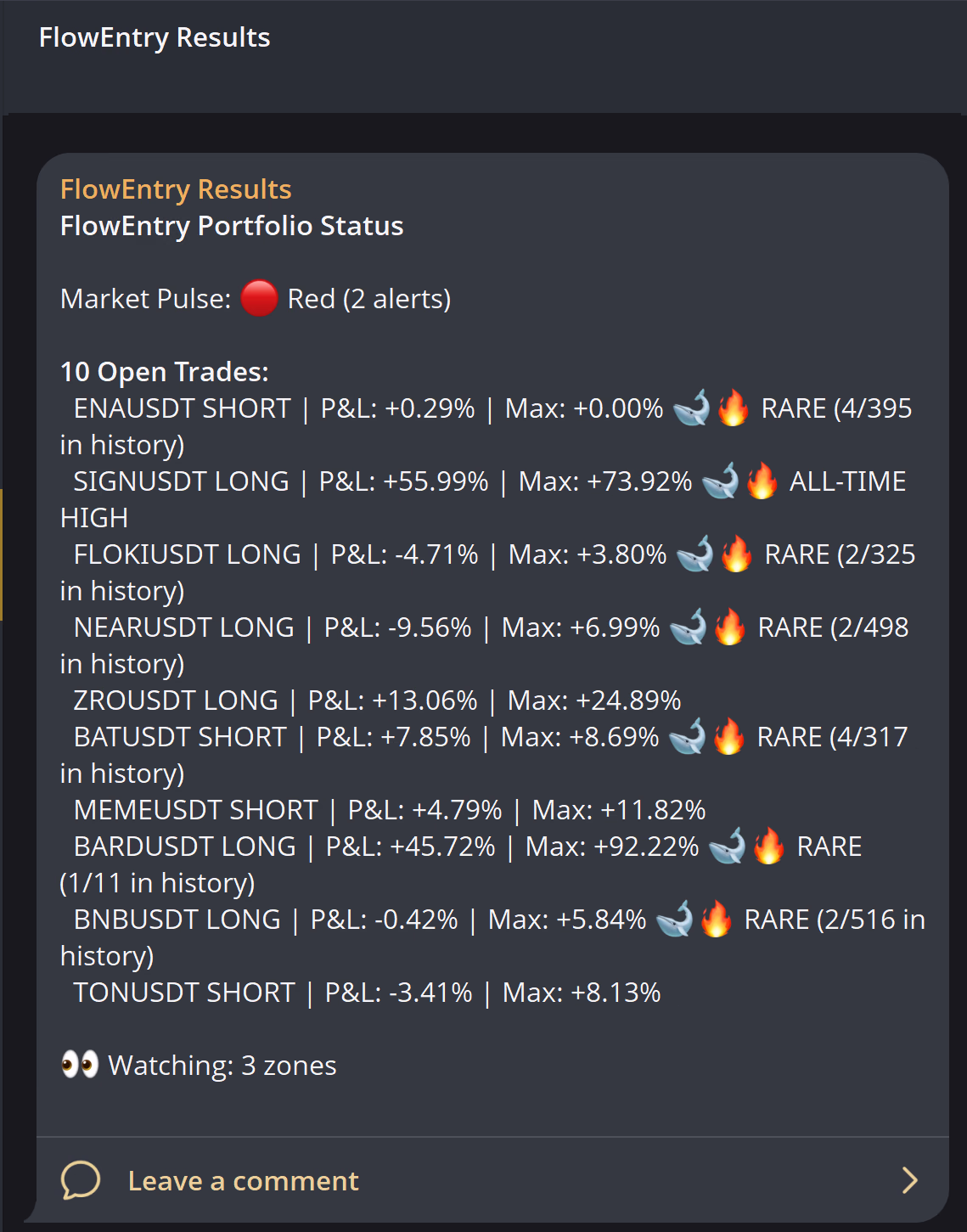967x1232 pixels.
Task: Click the speech bubble comment icon
Action: [81, 1180]
